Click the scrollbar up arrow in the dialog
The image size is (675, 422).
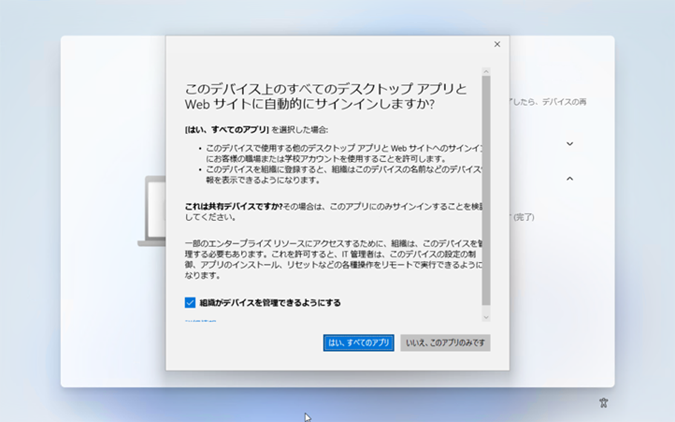(486, 71)
